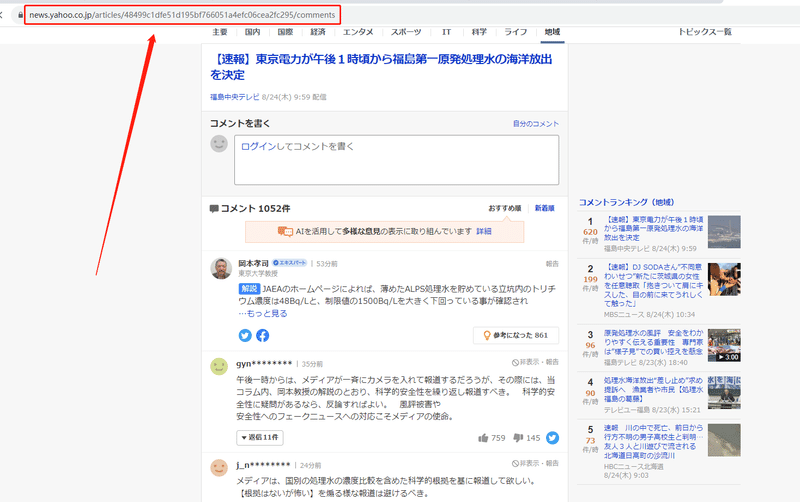Select the 科学 category tab
Screen dimensions: 800x502
pyautogui.click(x=479, y=32)
